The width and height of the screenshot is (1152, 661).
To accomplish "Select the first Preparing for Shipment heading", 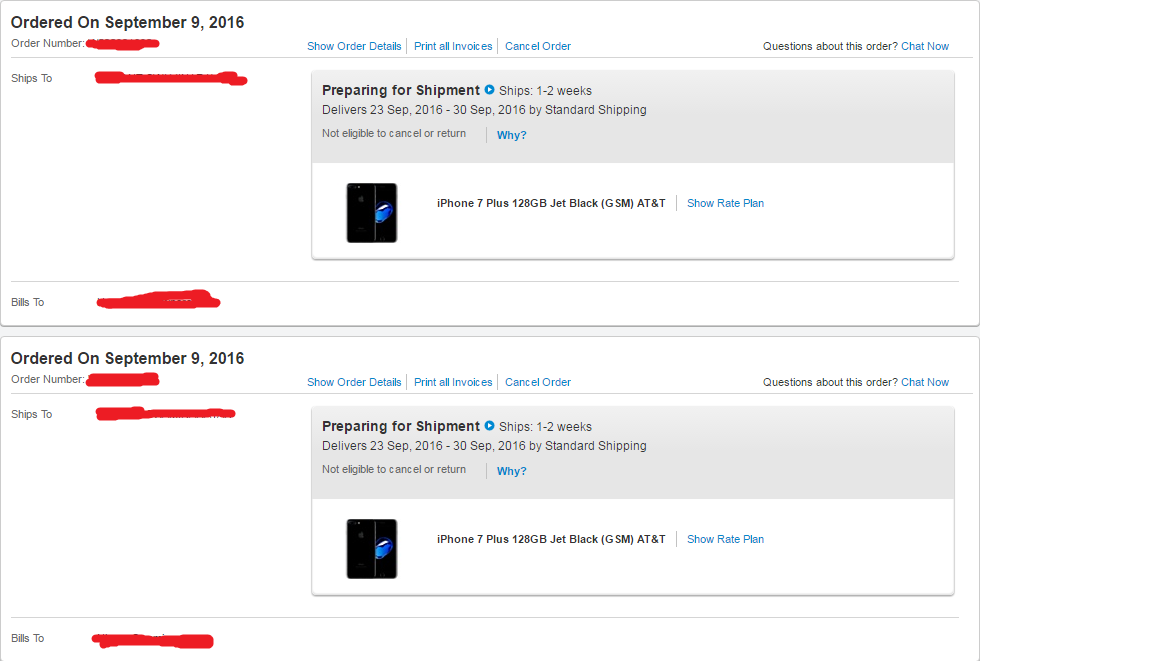I will point(400,90).
